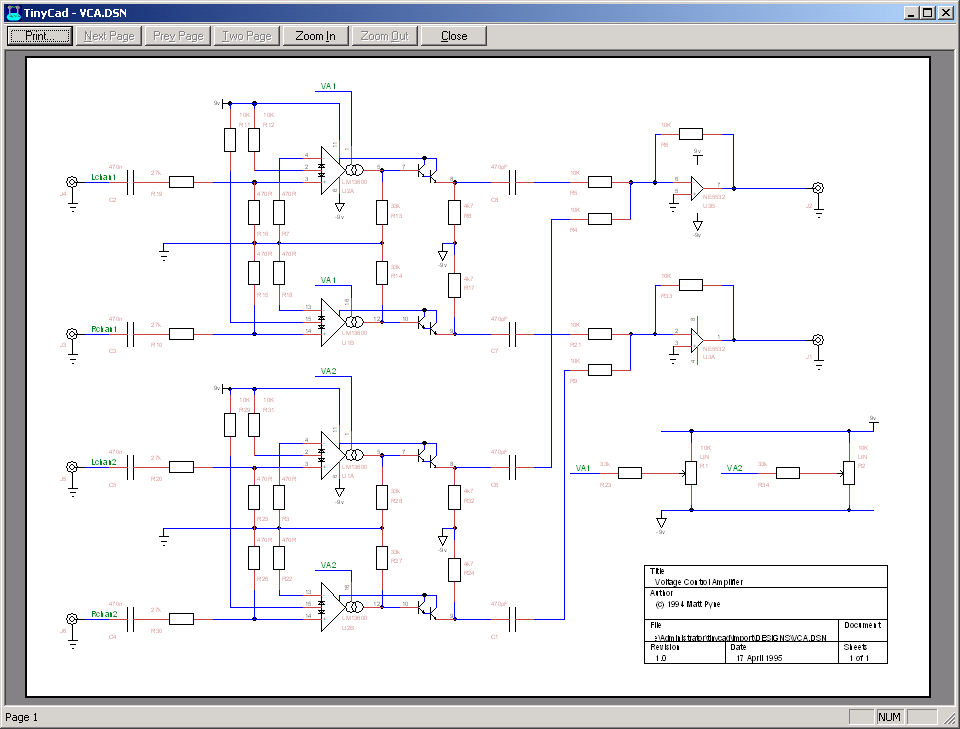Viewport: 960px width, 729px height.
Task: Click the U2B LM13600 op-amp symbol
Action: coord(332,607)
